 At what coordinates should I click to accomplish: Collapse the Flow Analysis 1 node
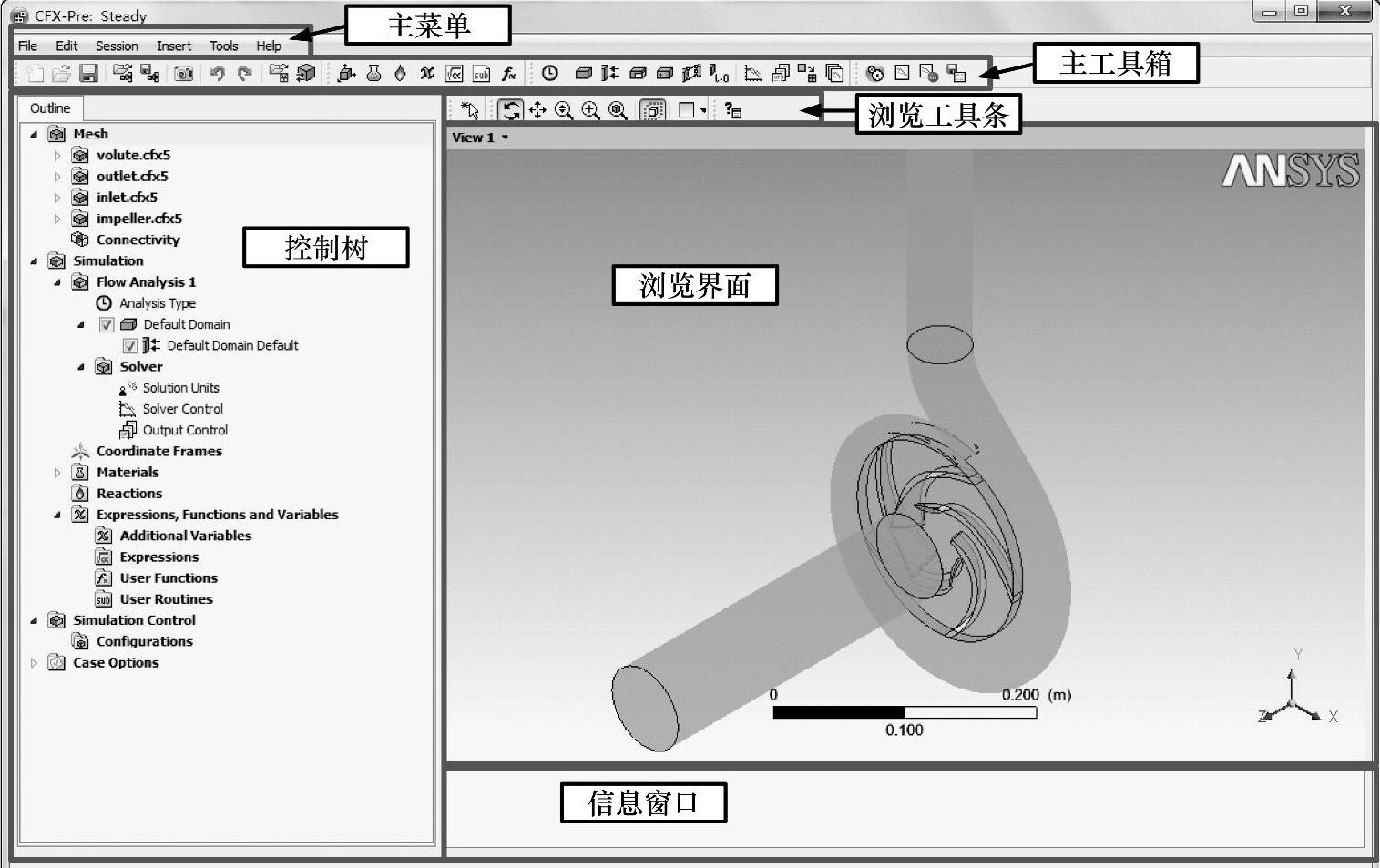pyautogui.click(x=57, y=281)
